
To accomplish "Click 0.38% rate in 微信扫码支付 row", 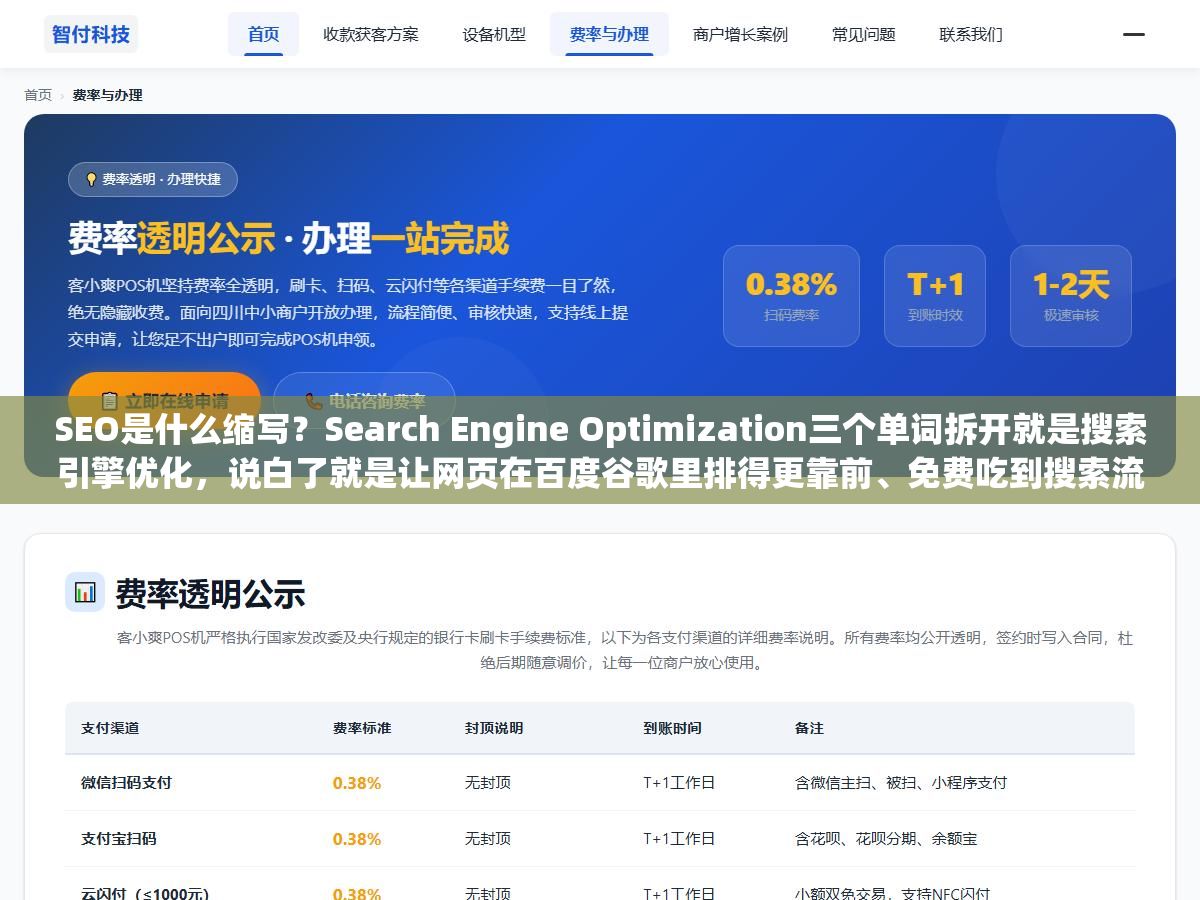I will coord(357,783).
